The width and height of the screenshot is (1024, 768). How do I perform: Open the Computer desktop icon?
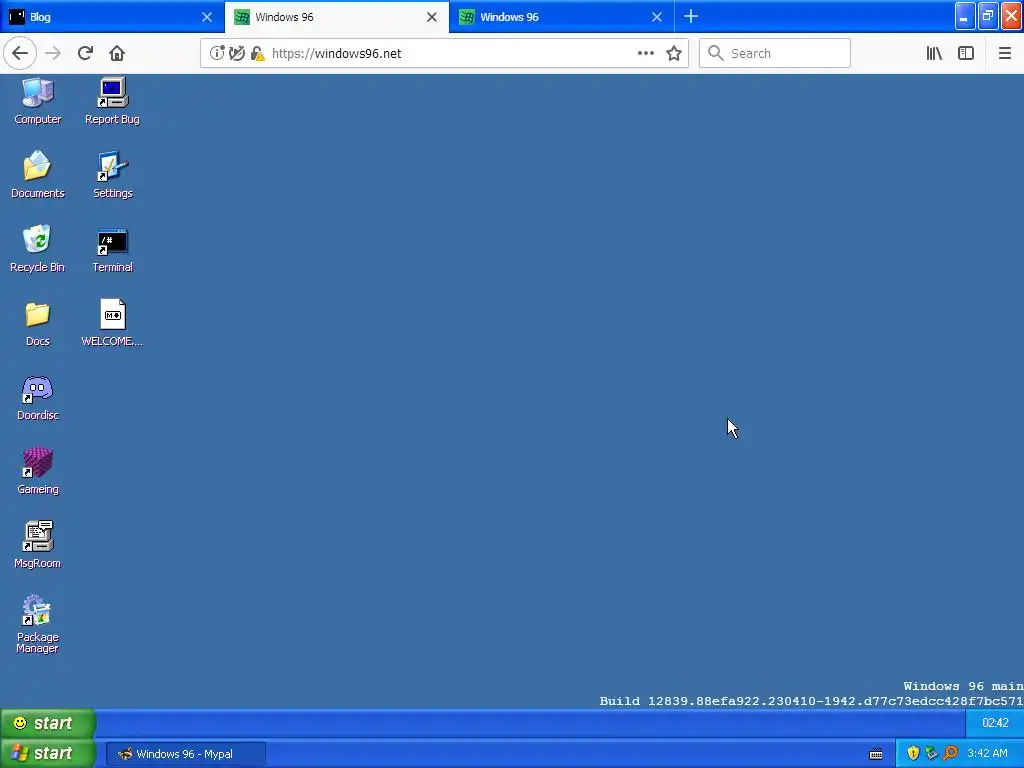37,101
